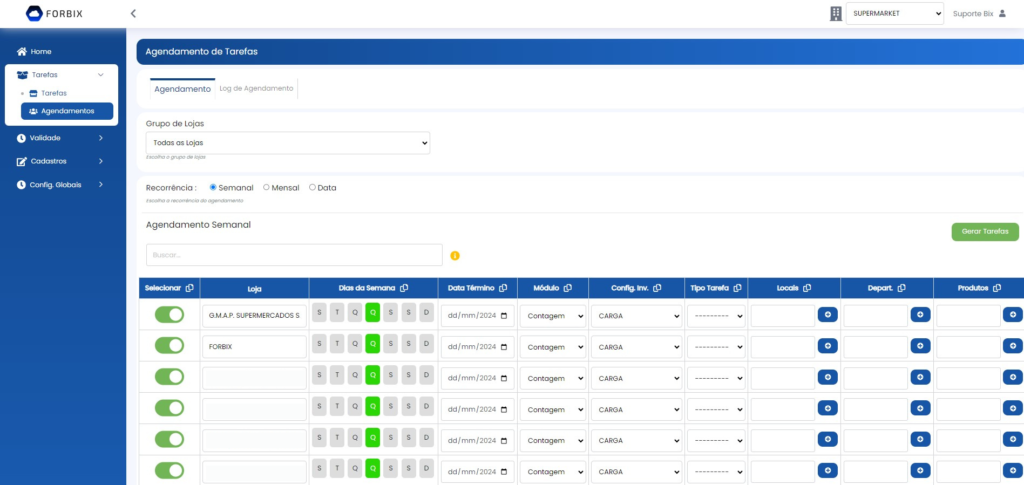Viewport: 1024px width, 485px height.
Task: Select Mensal recurrence radio
Action: coord(266,187)
